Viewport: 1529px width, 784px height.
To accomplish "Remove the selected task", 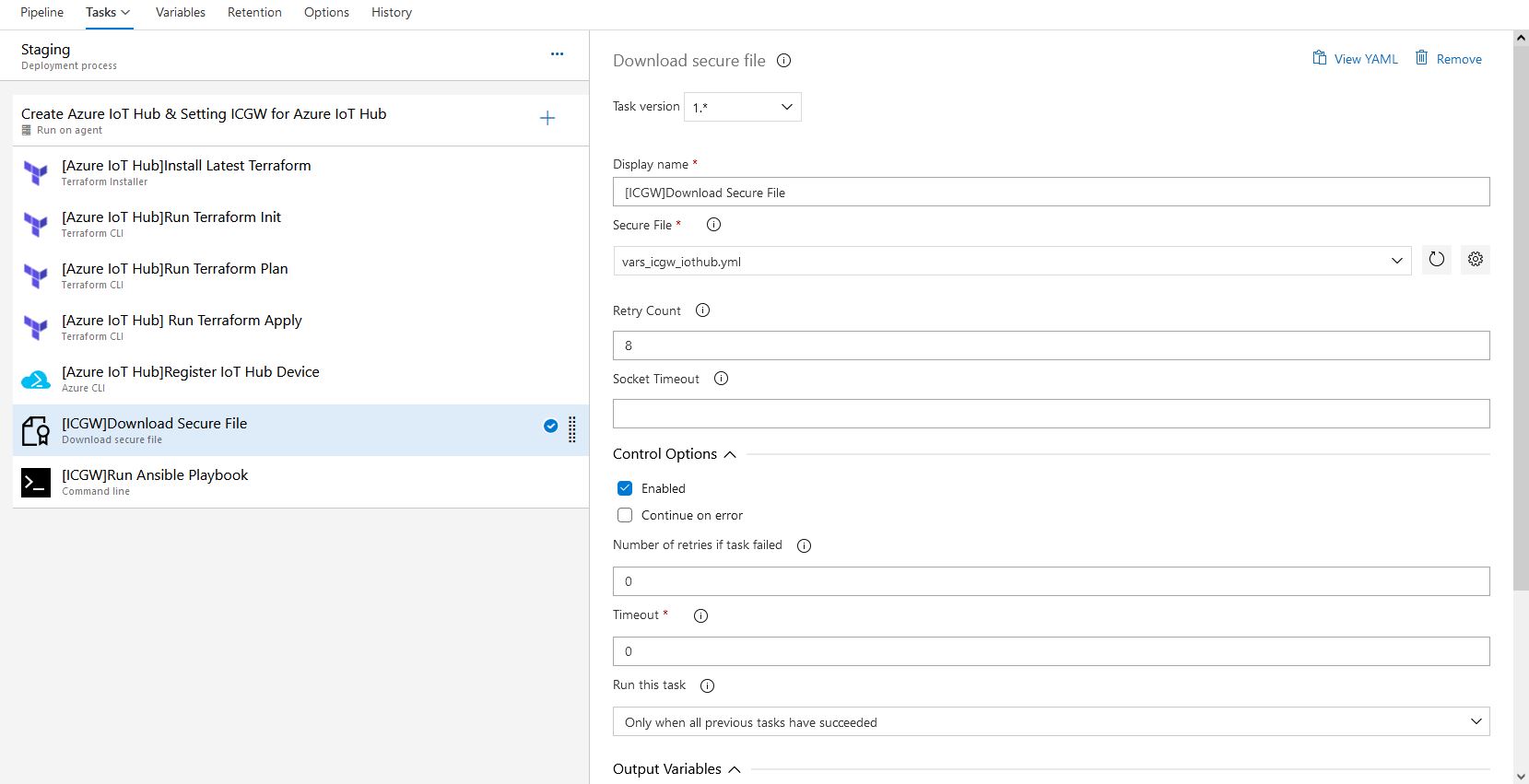I will (x=1449, y=59).
